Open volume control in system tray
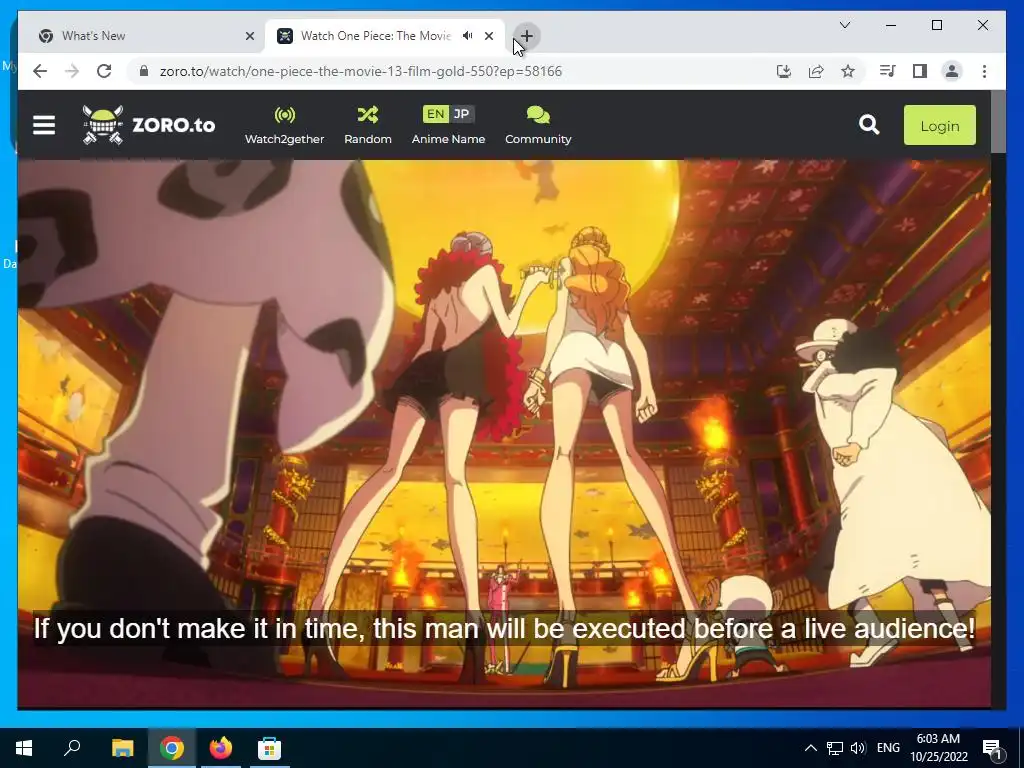1024x768 pixels. pos(858,748)
